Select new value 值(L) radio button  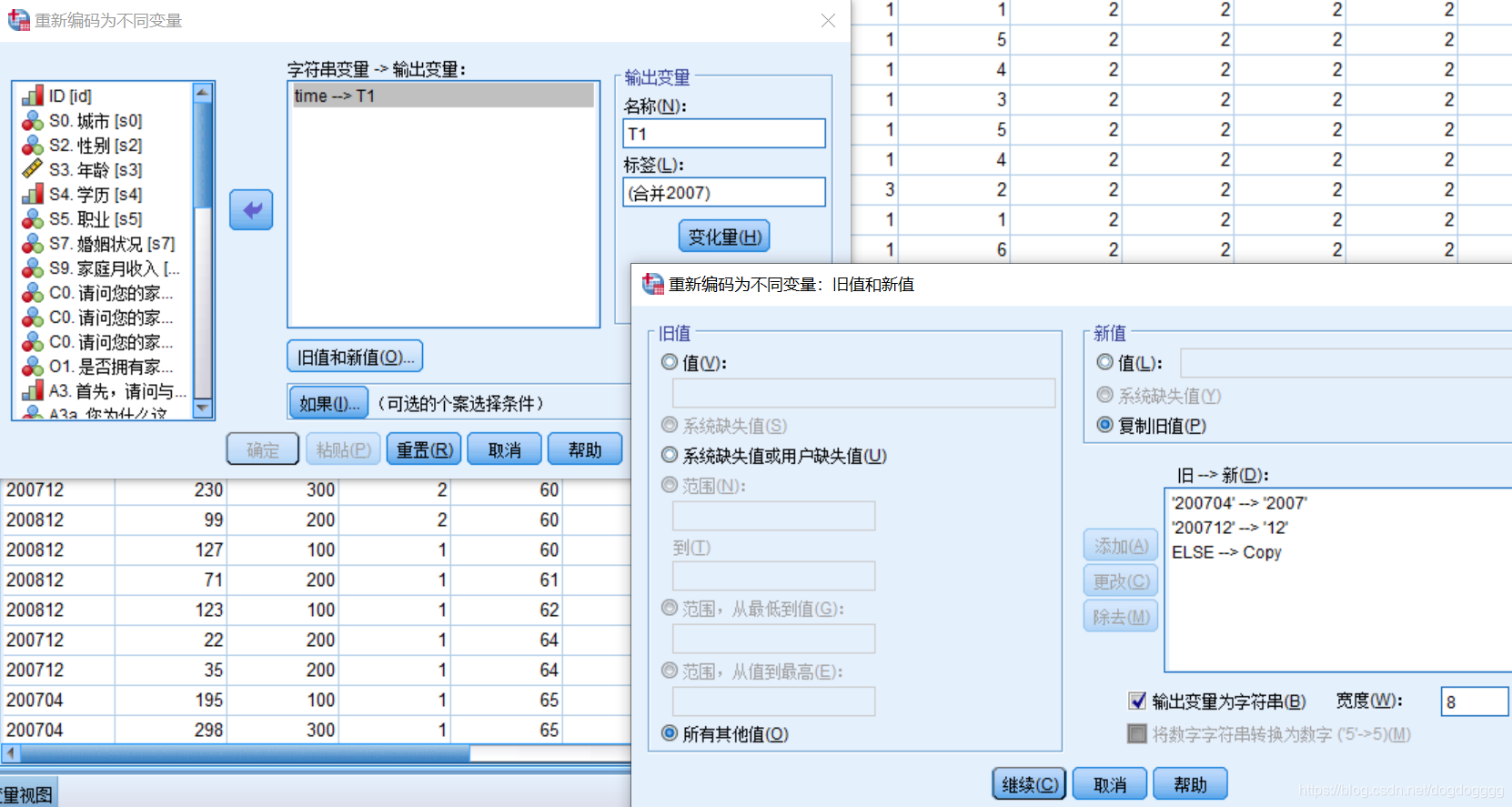1104,362
